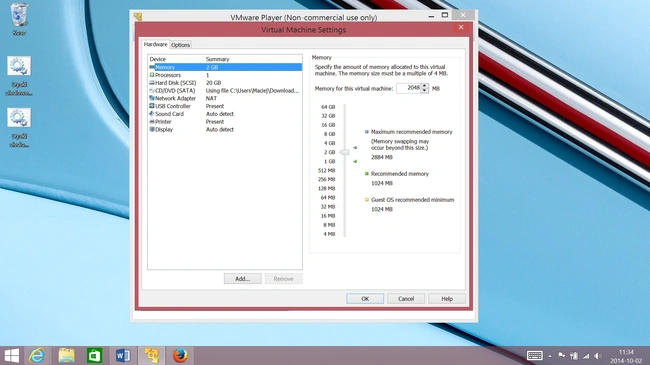The width and height of the screenshot is (650, 365).
Task: Select the Printer device
Action: coord(225,122)
